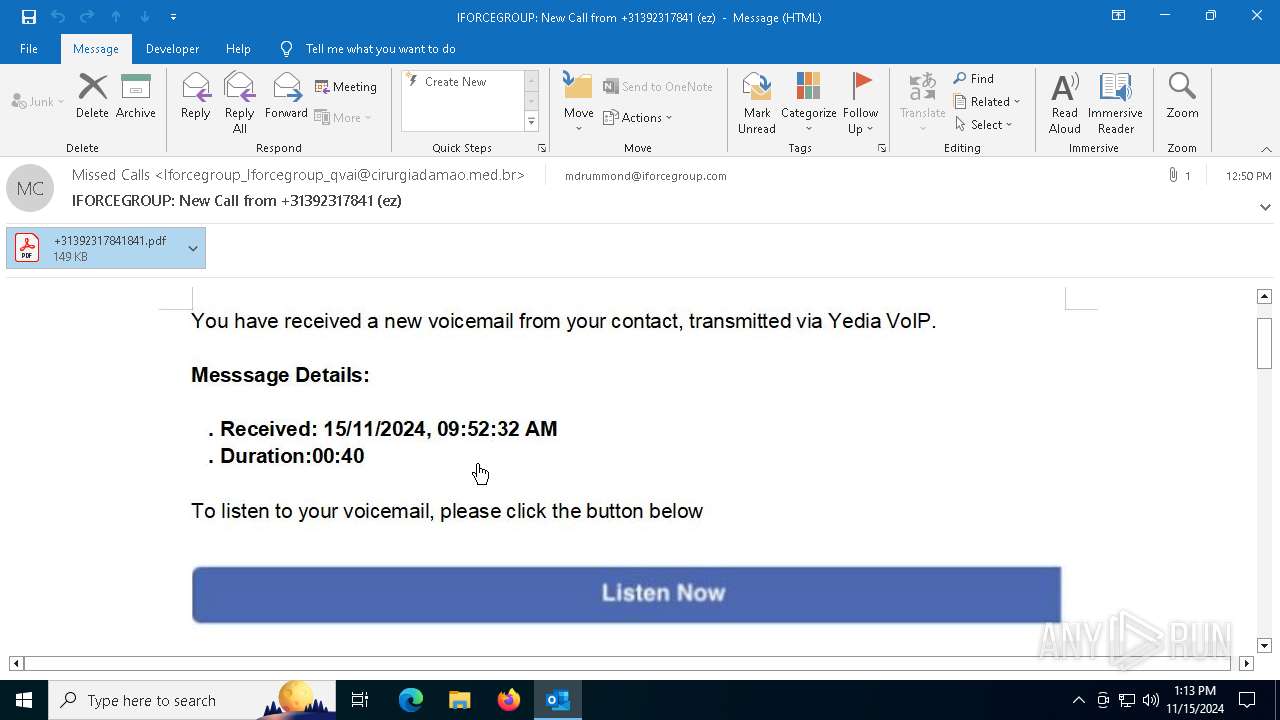The image size is (1280, 720).
Task: Click the PDF attachment icon
Action: click(27, 248)
